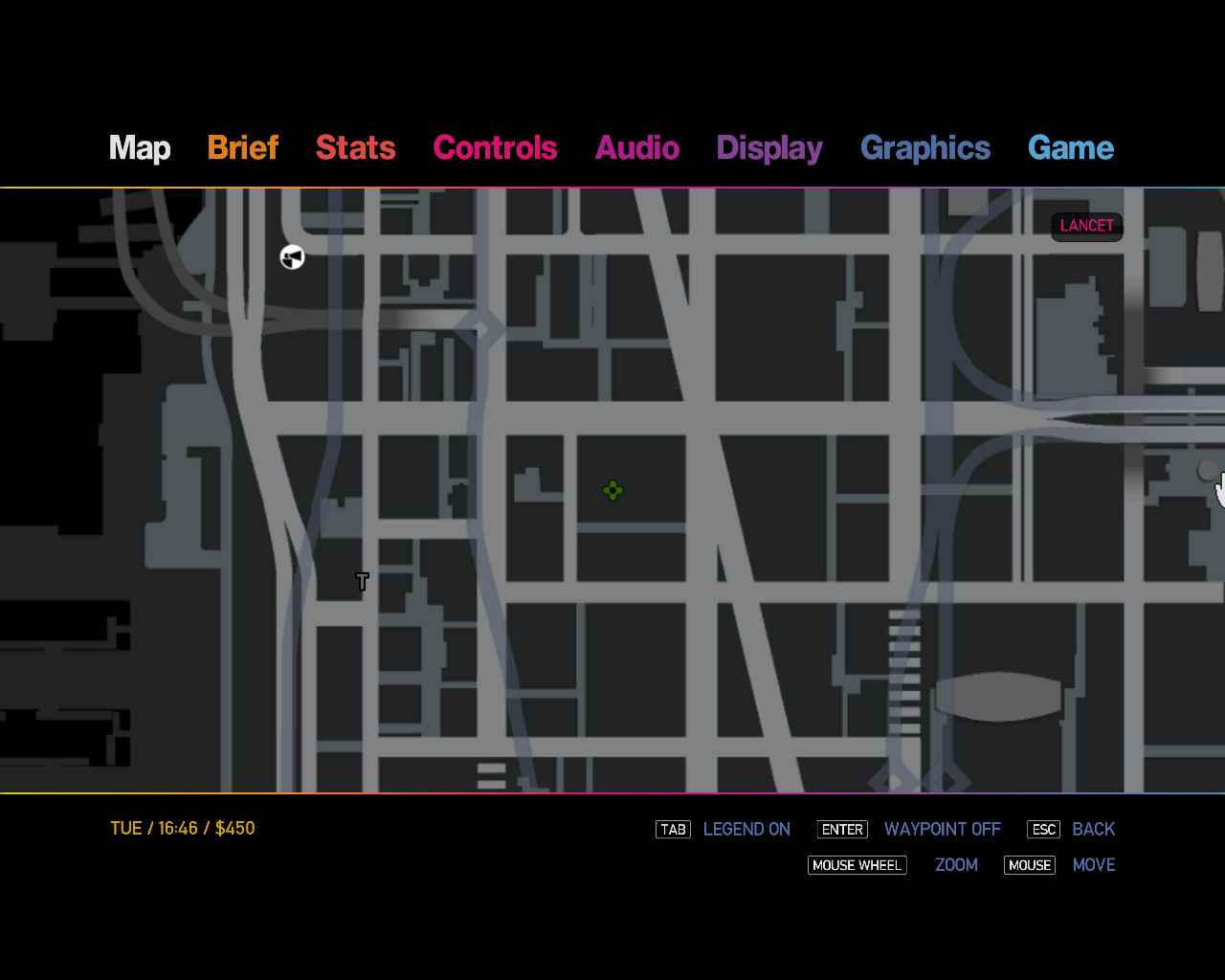Select the Game tab
The height and width of the screenshot is (980, 1225).
pos(1071,147)
